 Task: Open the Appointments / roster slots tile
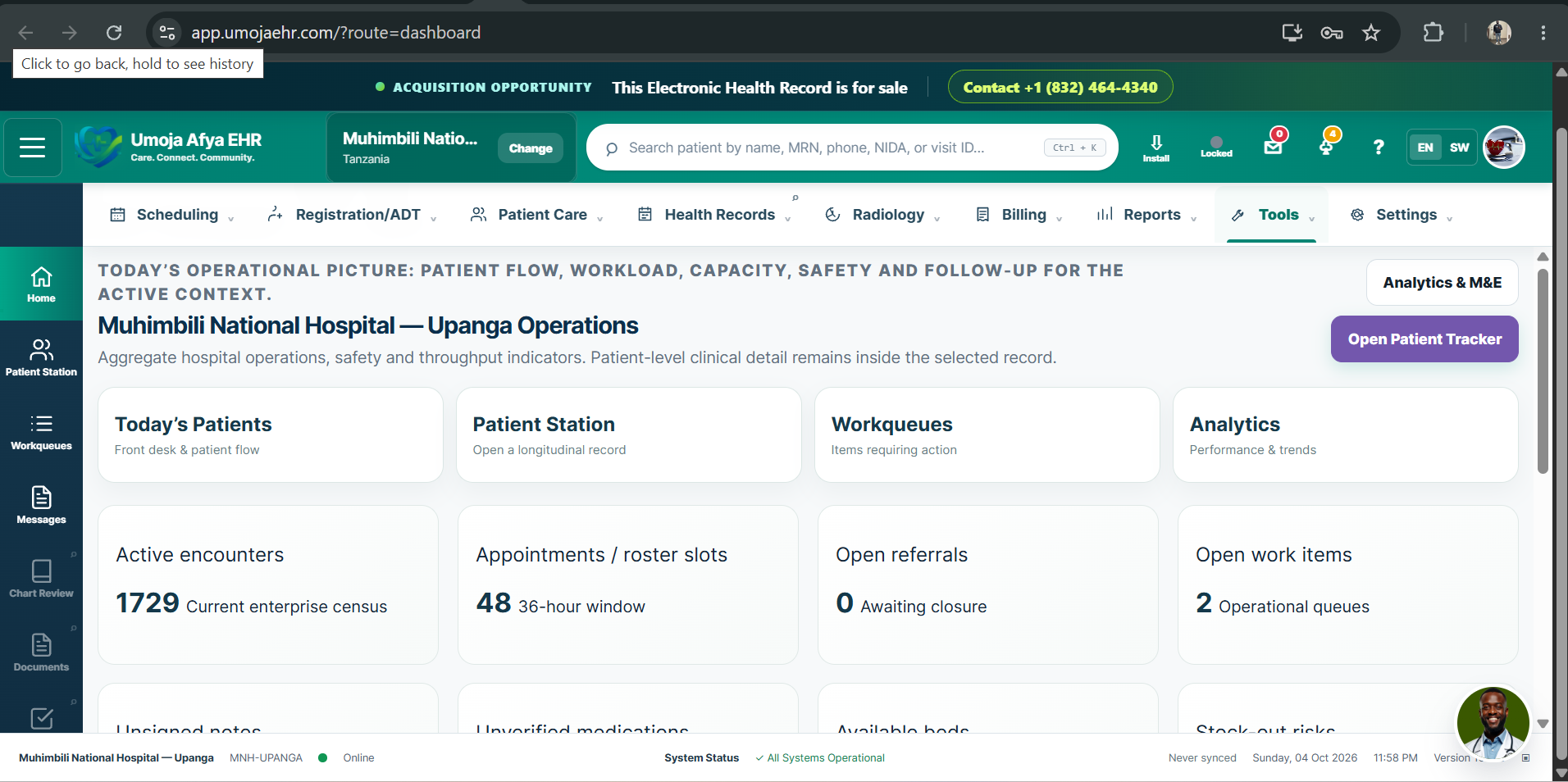point(628,584)
